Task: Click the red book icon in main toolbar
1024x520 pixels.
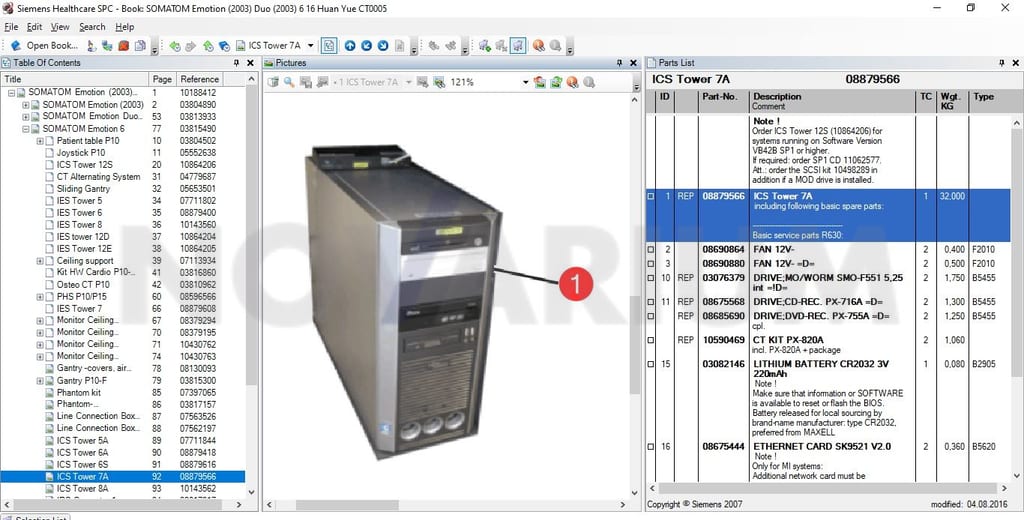Action: (123, 46)
